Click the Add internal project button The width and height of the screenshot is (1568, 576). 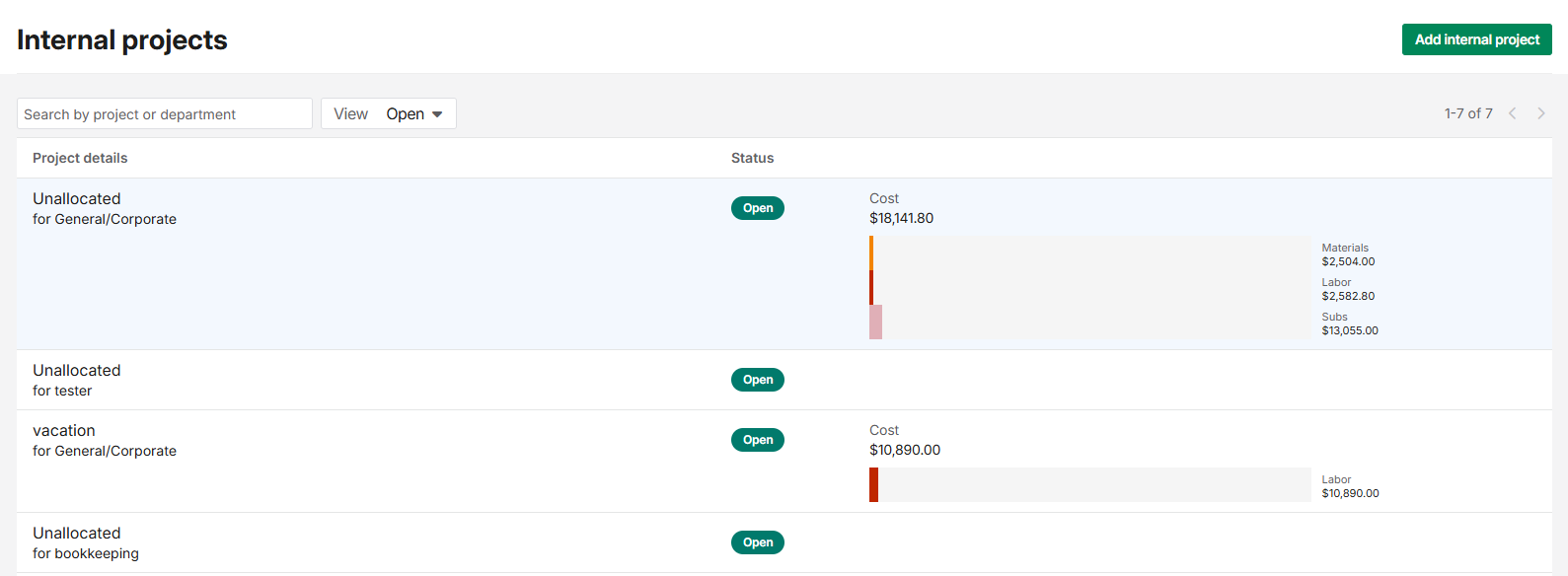pos(1476,39)
